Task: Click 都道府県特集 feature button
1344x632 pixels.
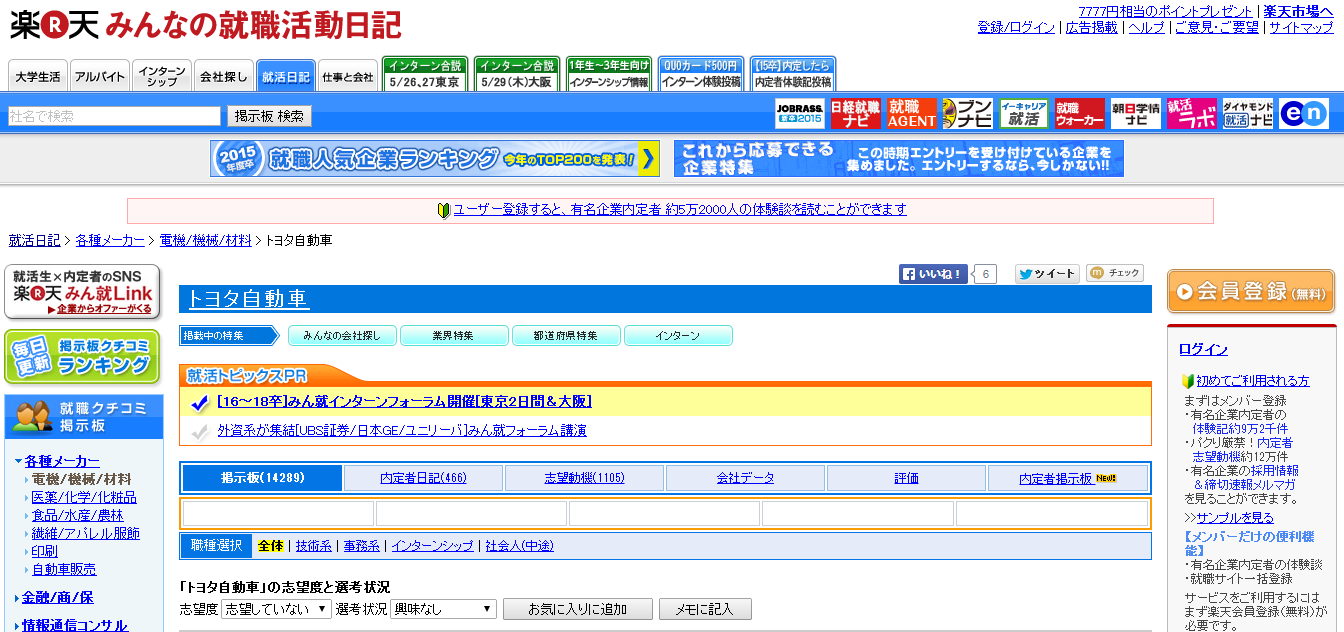Action: [567, 336]
